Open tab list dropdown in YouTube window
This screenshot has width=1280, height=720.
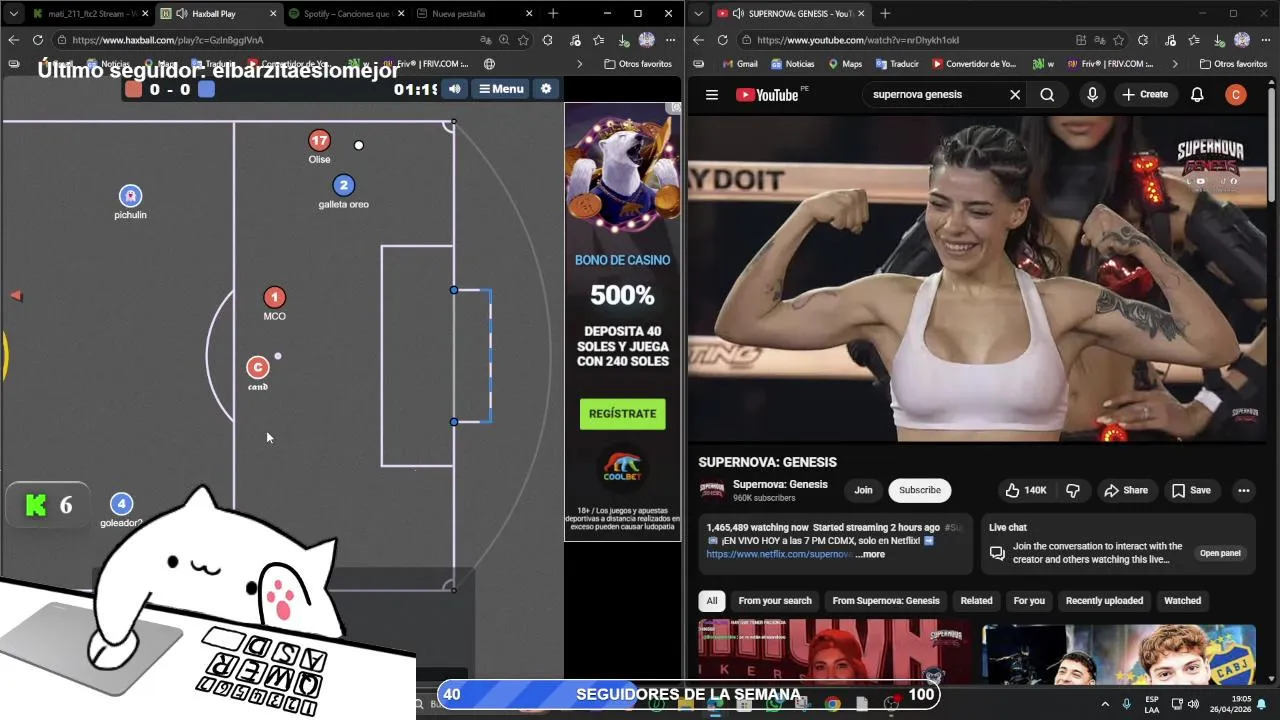pyautogui.click(x=698, y=14)
